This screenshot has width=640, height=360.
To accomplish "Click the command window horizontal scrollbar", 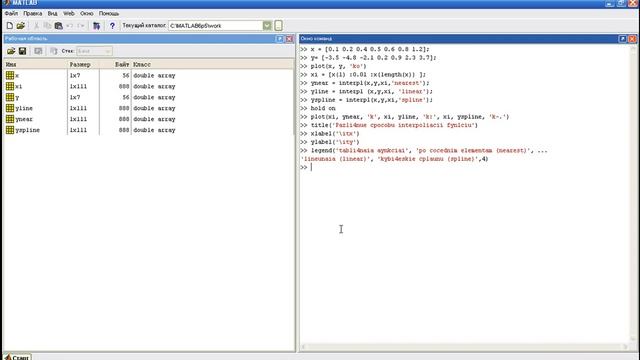I will [465, 347].
